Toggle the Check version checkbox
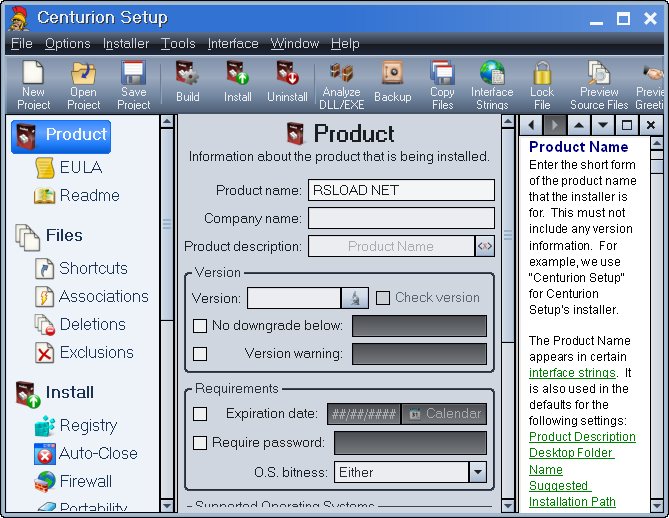669x518 pixels. pyautogui.click(x=383, y=298)
